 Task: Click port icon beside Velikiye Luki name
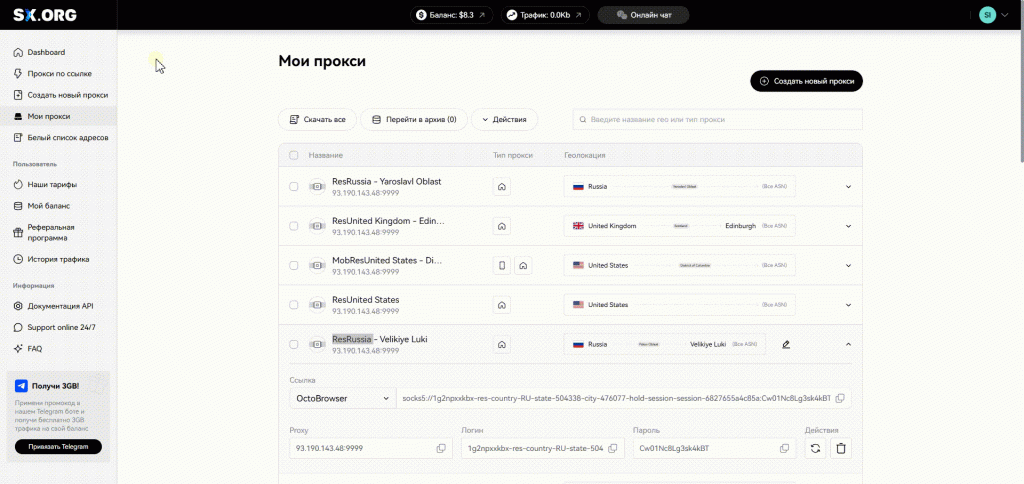point(317,344)
